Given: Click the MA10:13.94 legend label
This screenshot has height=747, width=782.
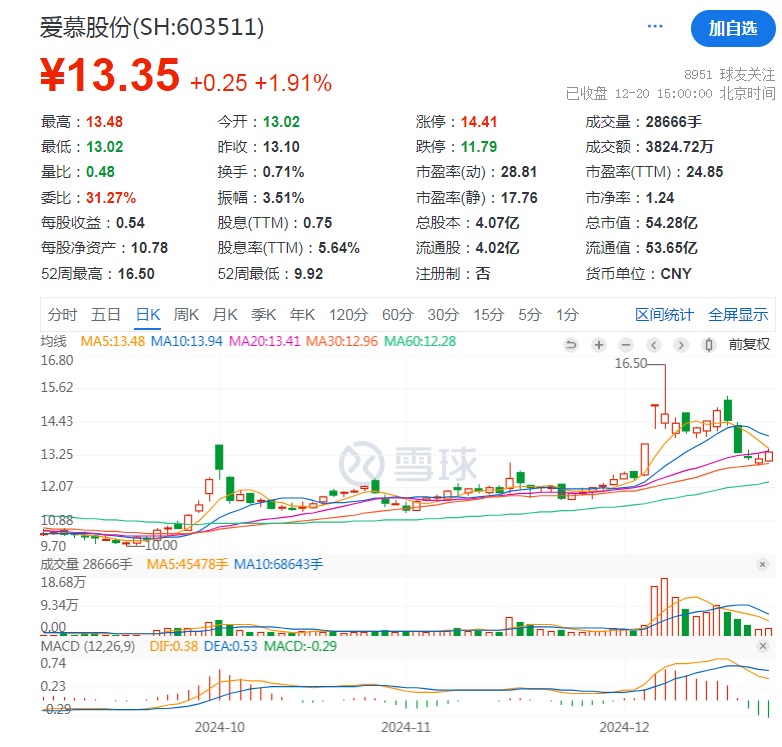Looking at the screenshot, I should coord(187,342).
